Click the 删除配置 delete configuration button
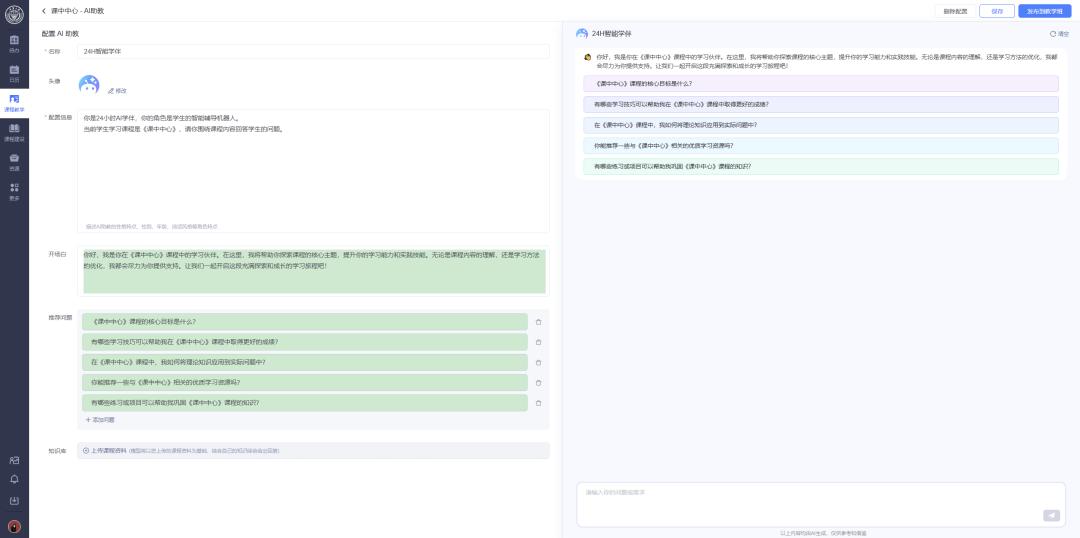The width and height of the screenshot is (1080, 538). [955, 11]
